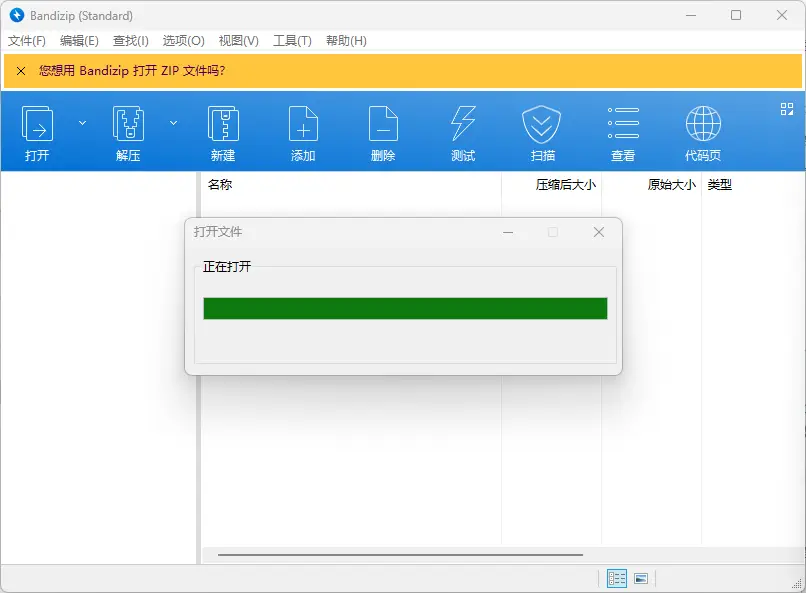Open the 选项(O) menu
The image size is (806, 593).
click(184, 41)
